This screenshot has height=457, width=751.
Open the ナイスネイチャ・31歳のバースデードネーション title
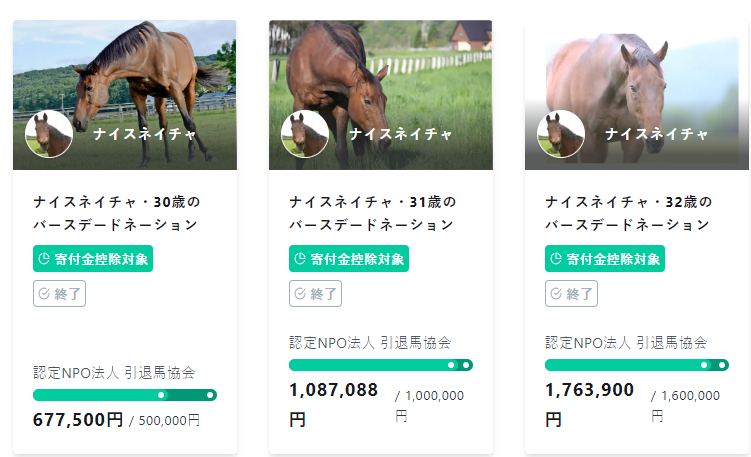coord(373,213)
